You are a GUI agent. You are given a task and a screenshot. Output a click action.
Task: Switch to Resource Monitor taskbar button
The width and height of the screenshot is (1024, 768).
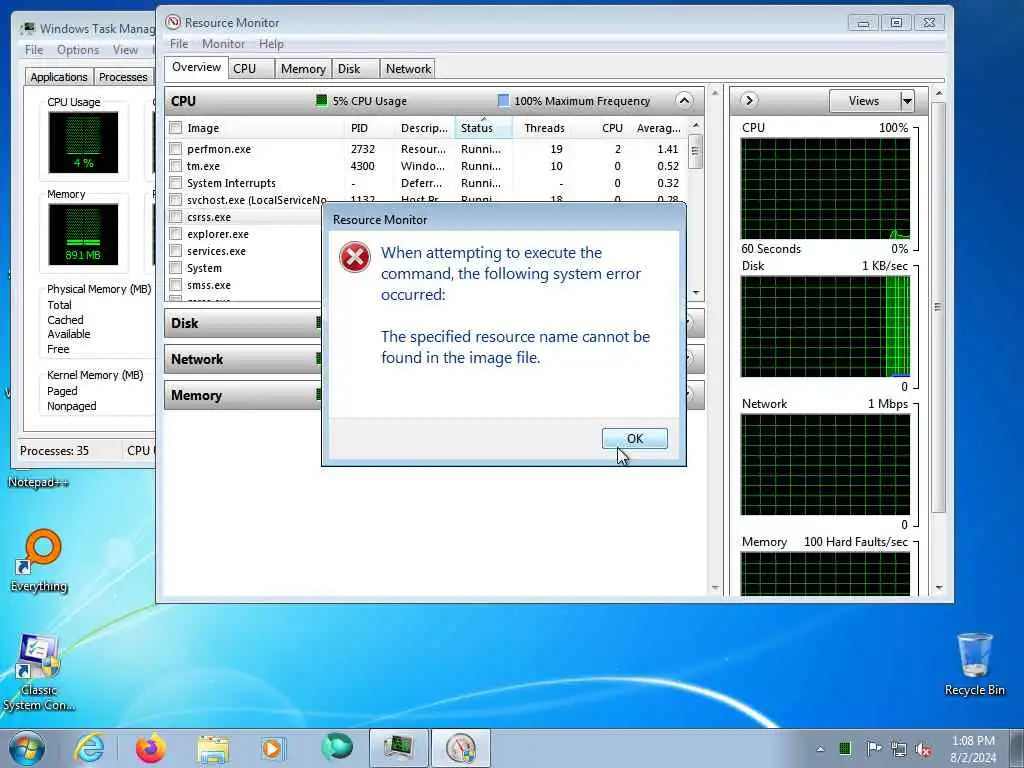460,748
